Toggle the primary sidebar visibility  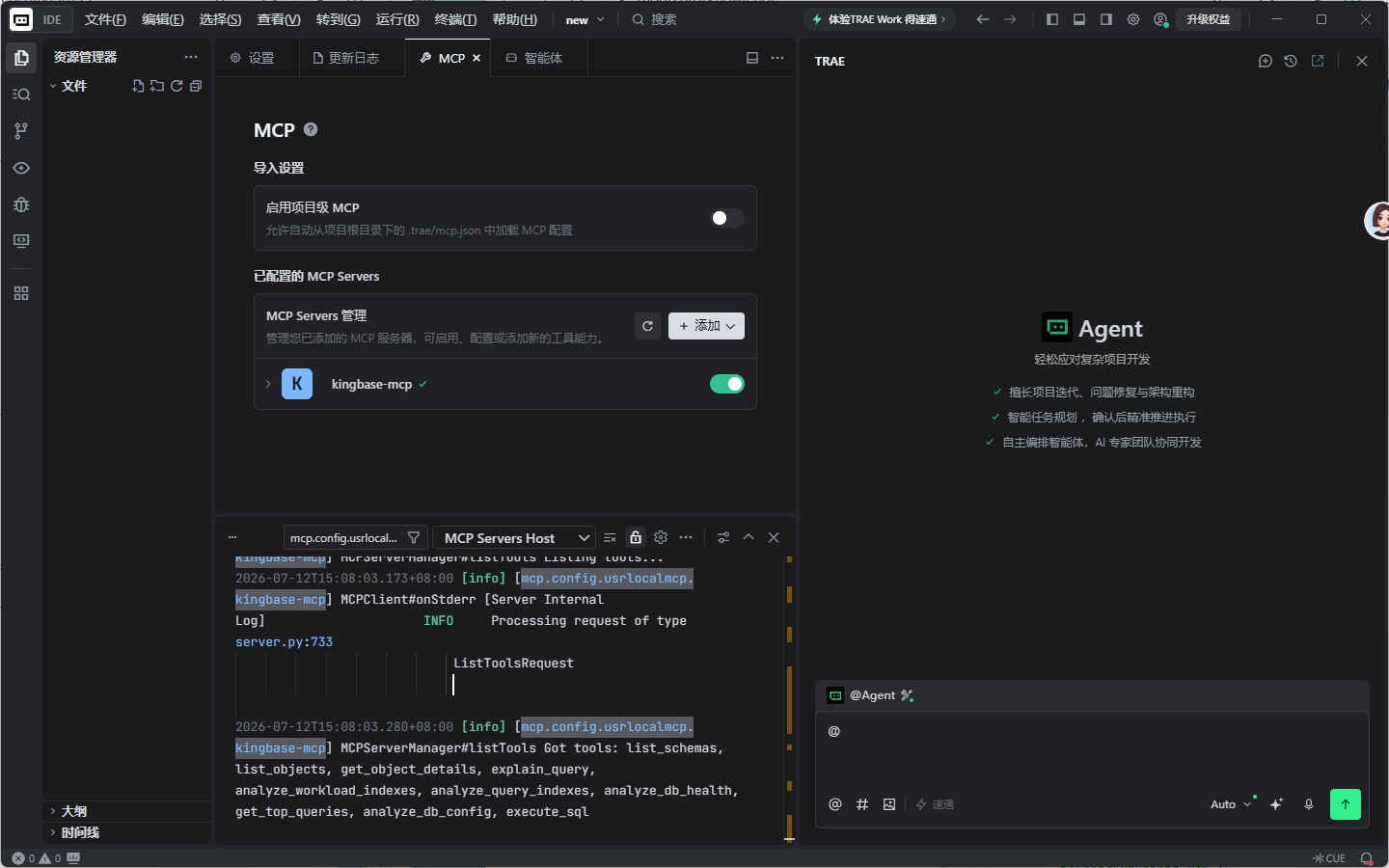[1052, 19]
